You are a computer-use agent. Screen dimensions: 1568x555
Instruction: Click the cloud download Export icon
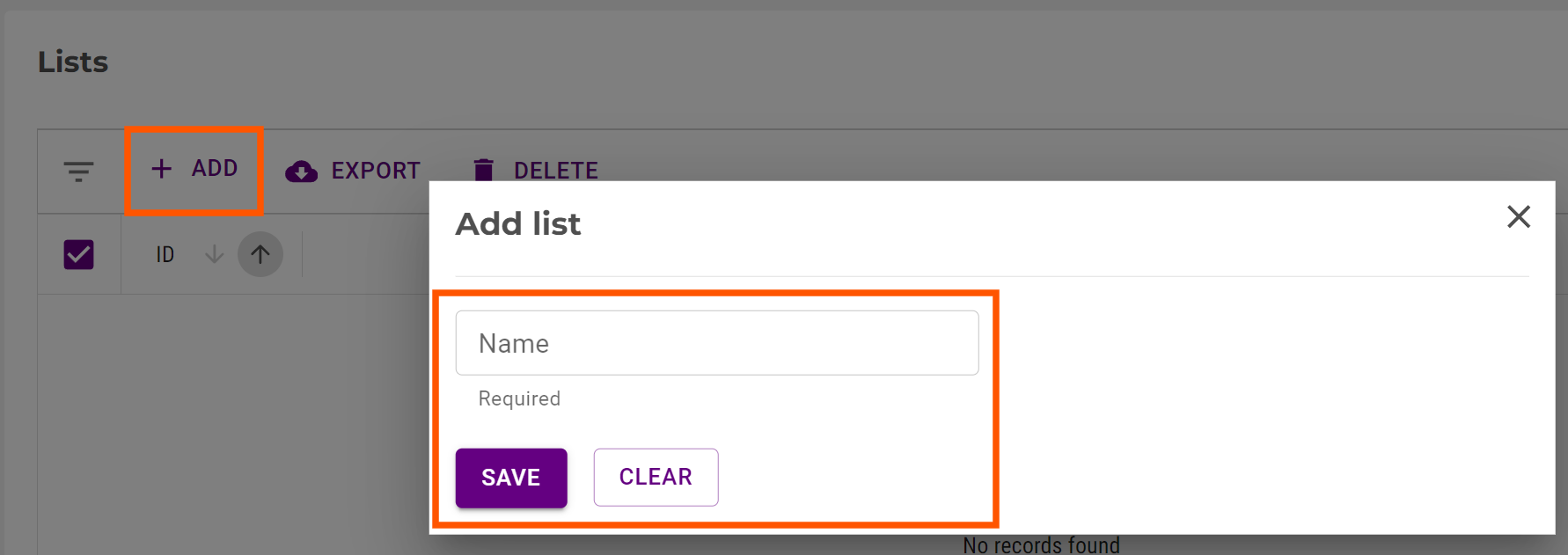[302, 171]
